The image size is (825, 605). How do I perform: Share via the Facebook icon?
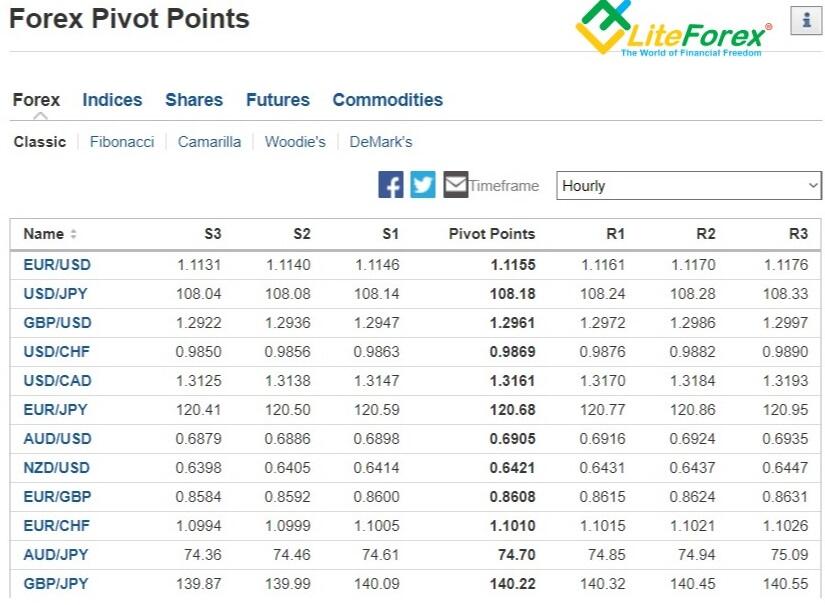(390, 185)
